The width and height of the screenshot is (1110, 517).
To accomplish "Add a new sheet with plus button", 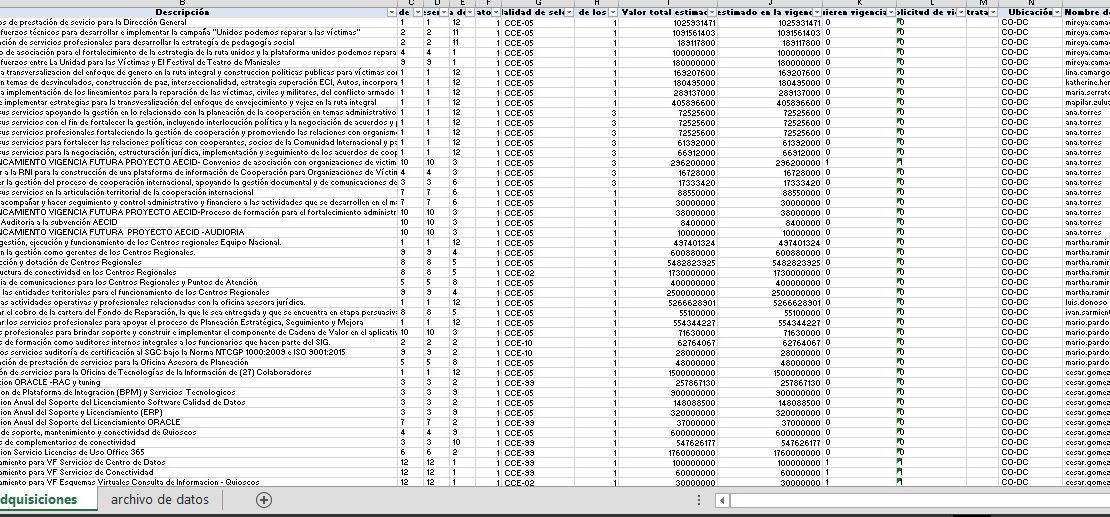I will tap(263, 500).
